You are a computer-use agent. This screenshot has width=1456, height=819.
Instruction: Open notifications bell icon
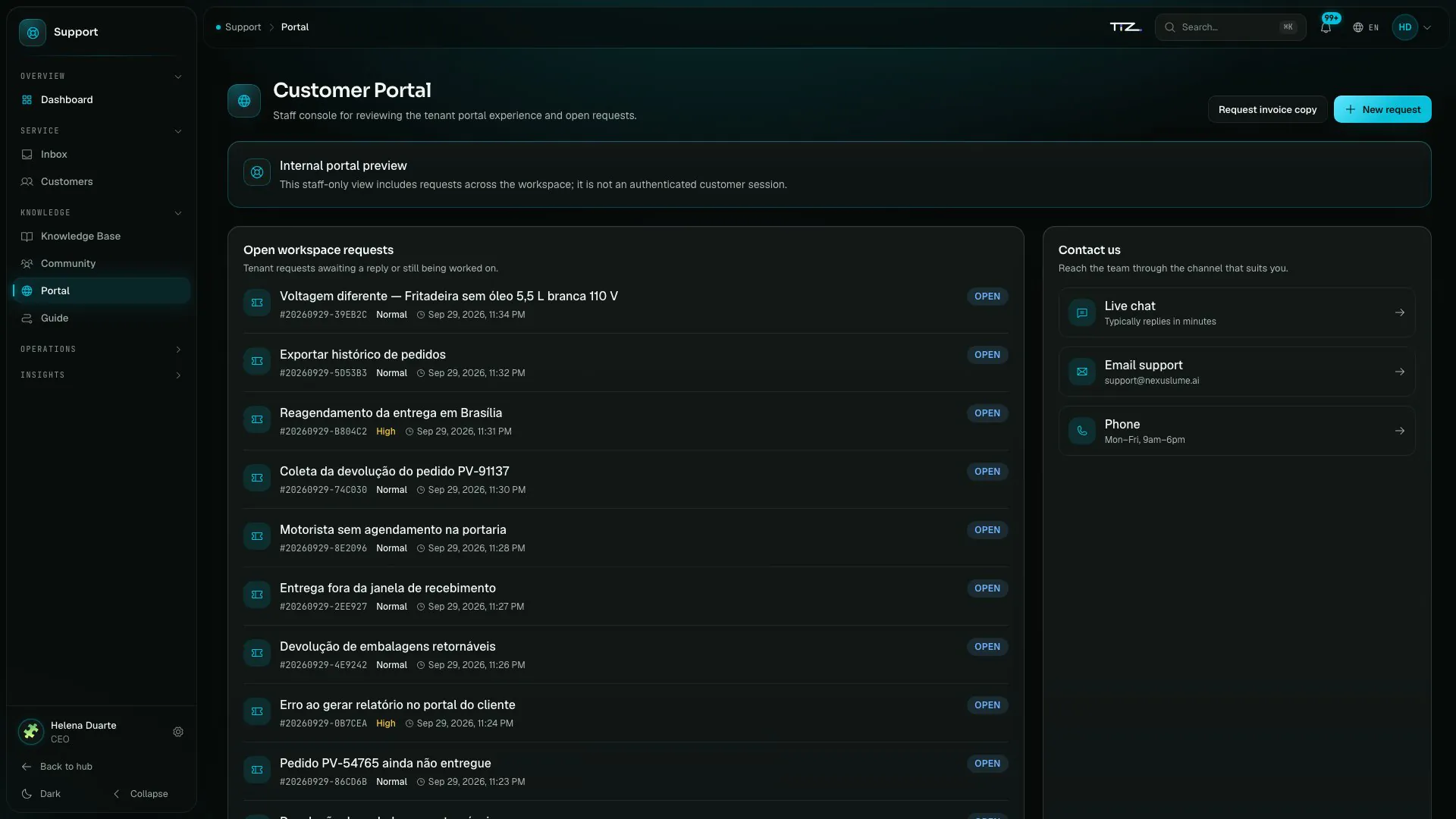pyautogui.click(x=1326, y=27)
